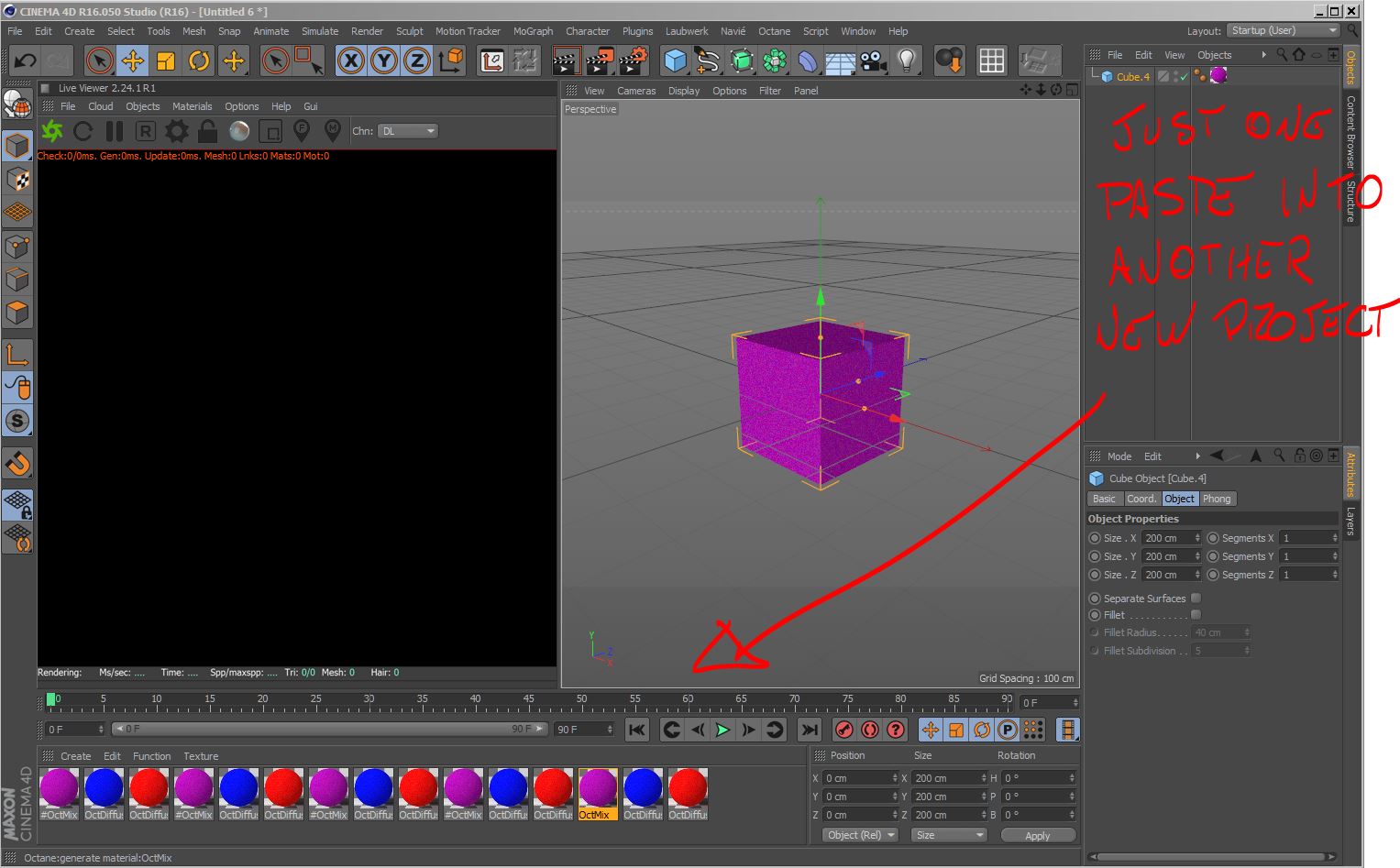Open the Object (Rel) coordinate dropdown

pyautogui.click(x=861, y=835)
